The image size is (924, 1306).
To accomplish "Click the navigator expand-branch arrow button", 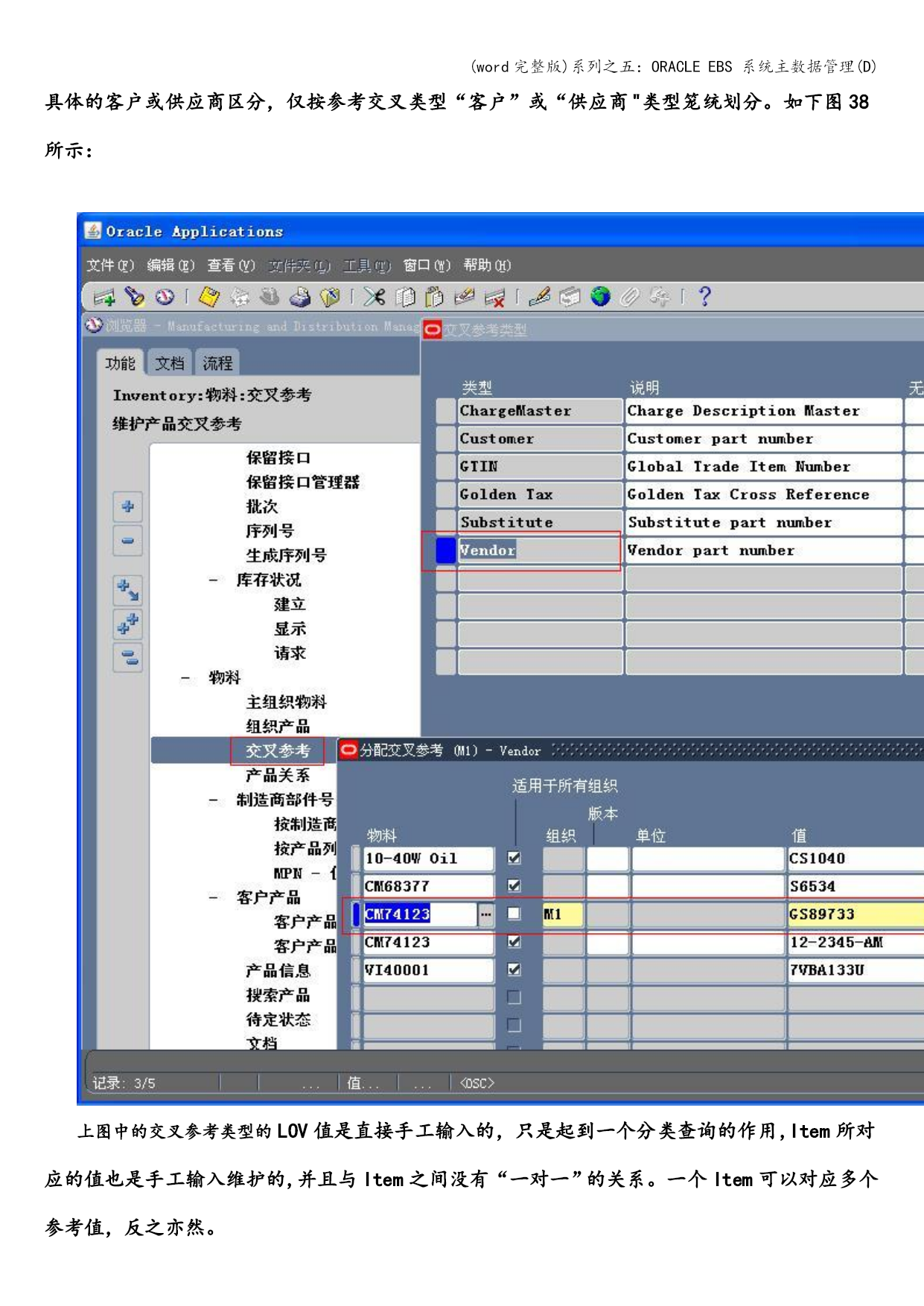I will 128,590.
